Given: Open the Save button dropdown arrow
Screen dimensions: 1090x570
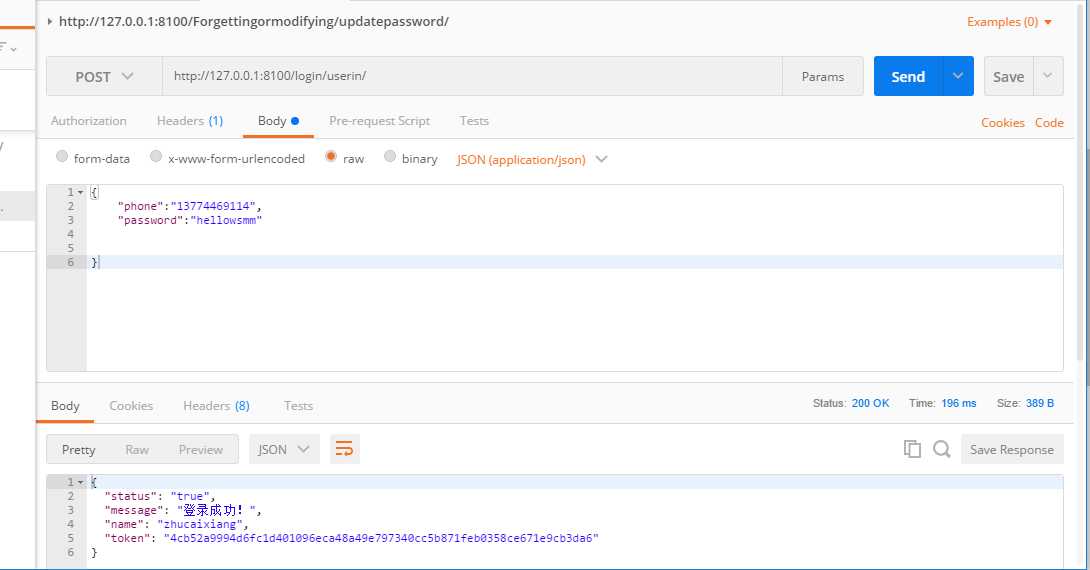Looking at the screenshot, I should [x=1048, y=76].
